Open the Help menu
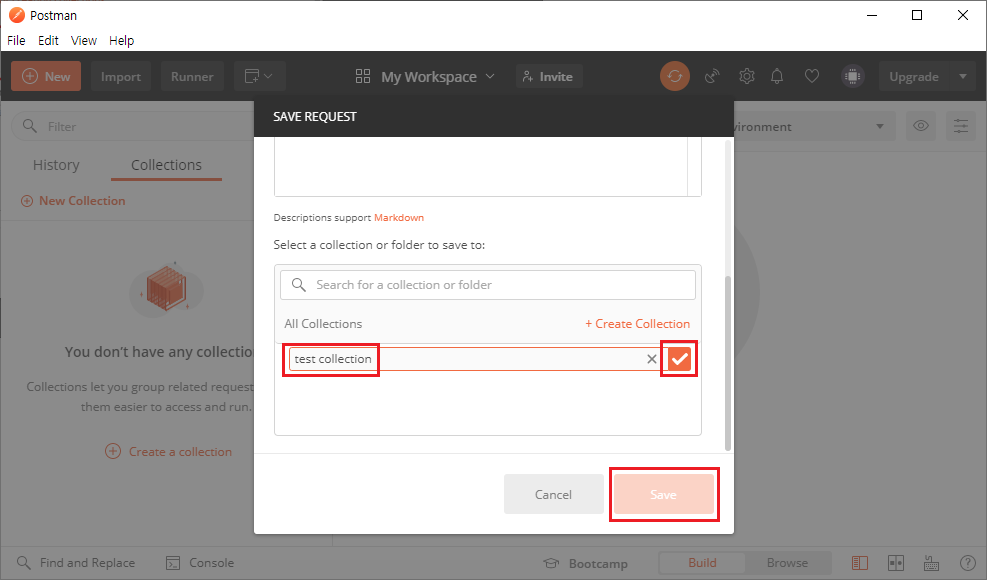Image resolution: width=987 pixels, height=580 pixels. click(x=121, y=40)
